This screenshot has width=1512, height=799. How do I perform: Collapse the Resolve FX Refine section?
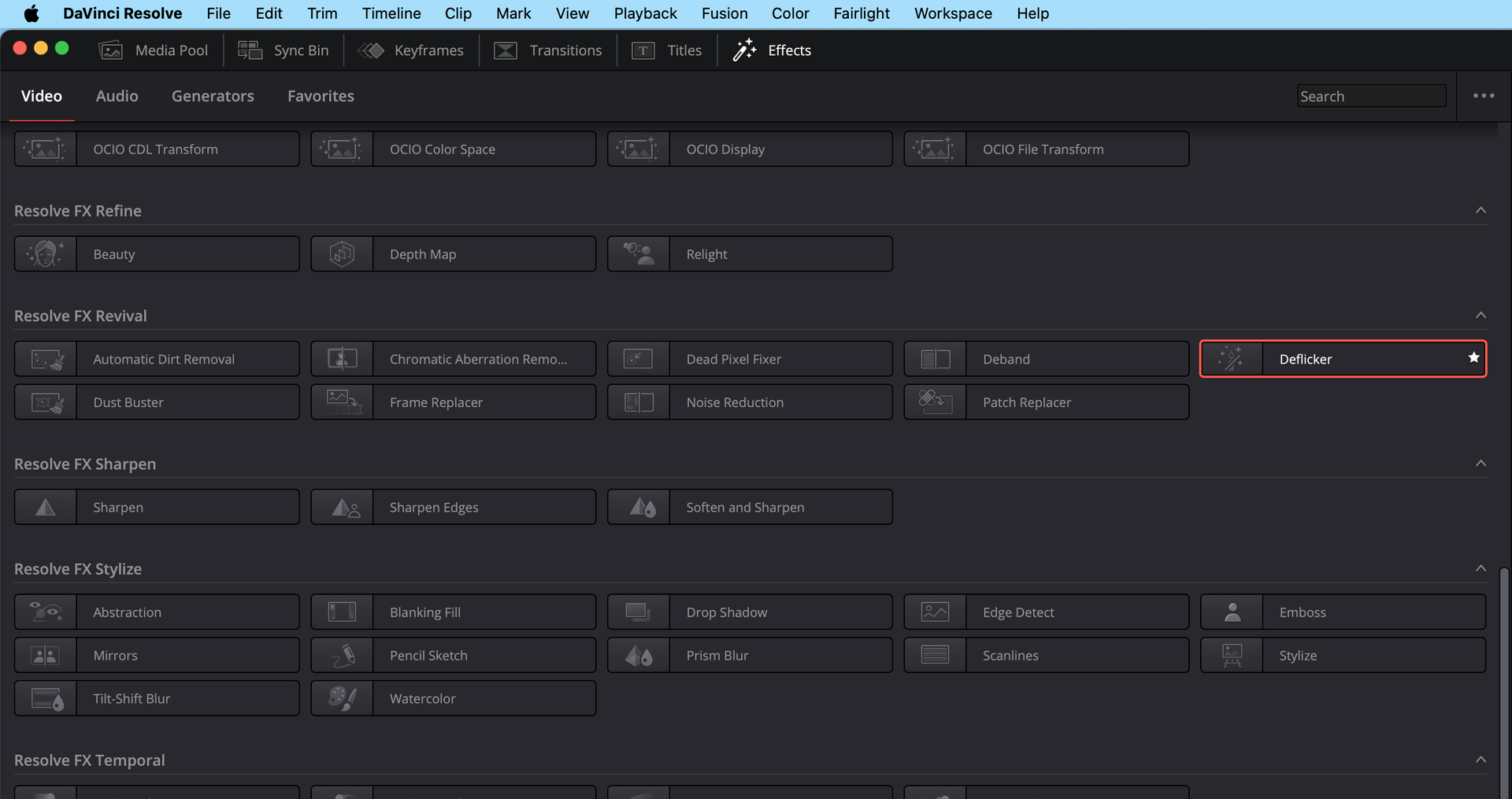pos(1480,210)
